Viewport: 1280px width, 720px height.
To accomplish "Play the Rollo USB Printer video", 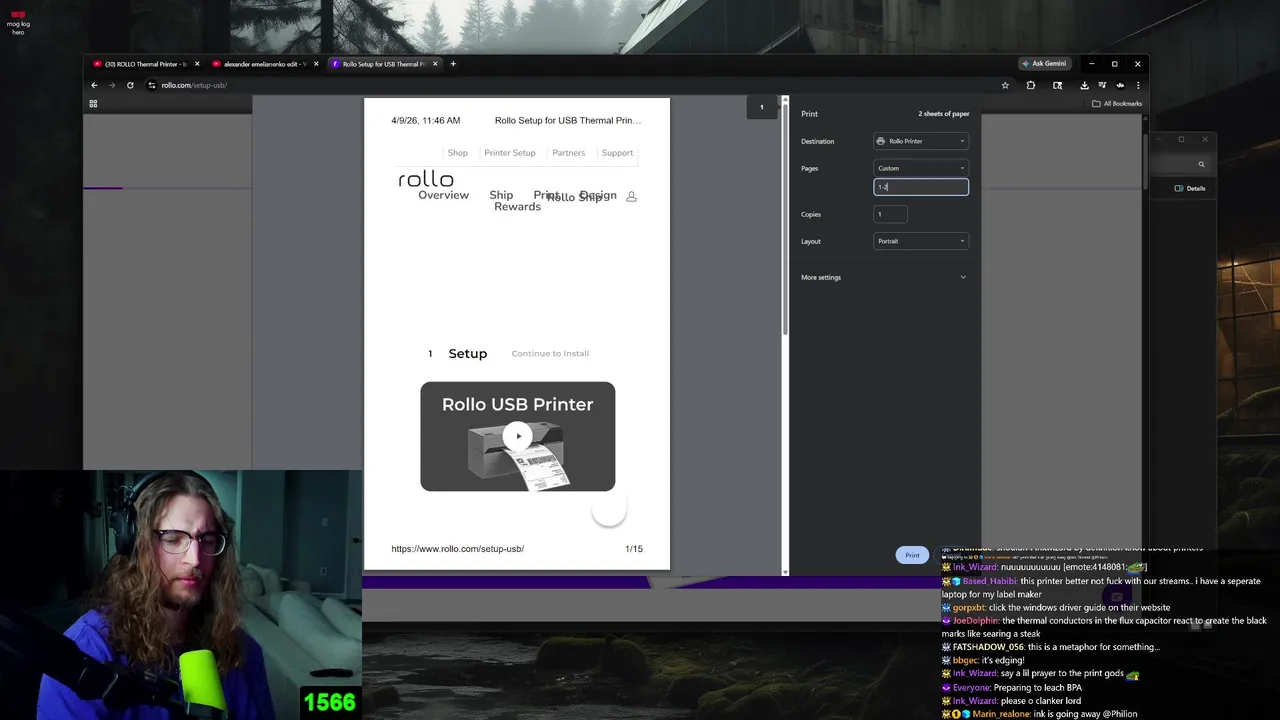I will tap(517, 436).
